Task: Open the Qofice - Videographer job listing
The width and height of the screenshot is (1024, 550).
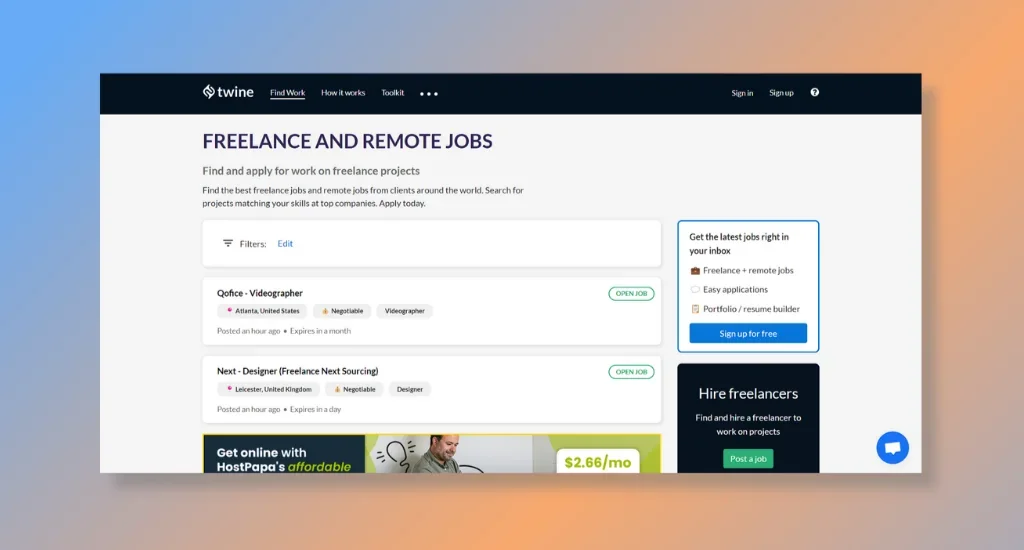Action: point(260,293)
